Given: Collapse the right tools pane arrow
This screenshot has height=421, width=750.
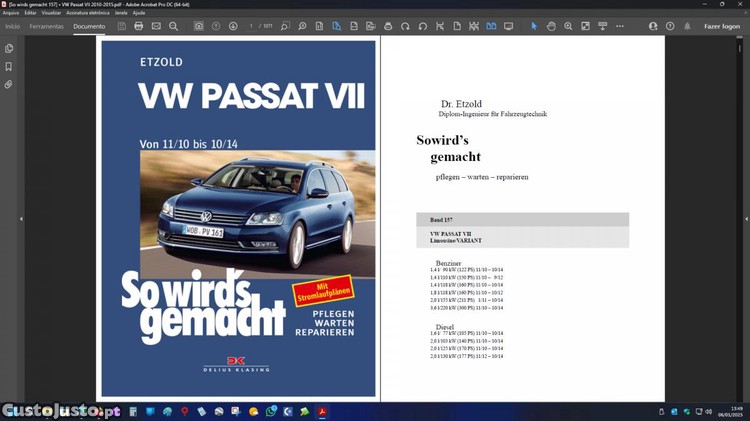Looking at the screenshot, I should [x=743, y=218].
